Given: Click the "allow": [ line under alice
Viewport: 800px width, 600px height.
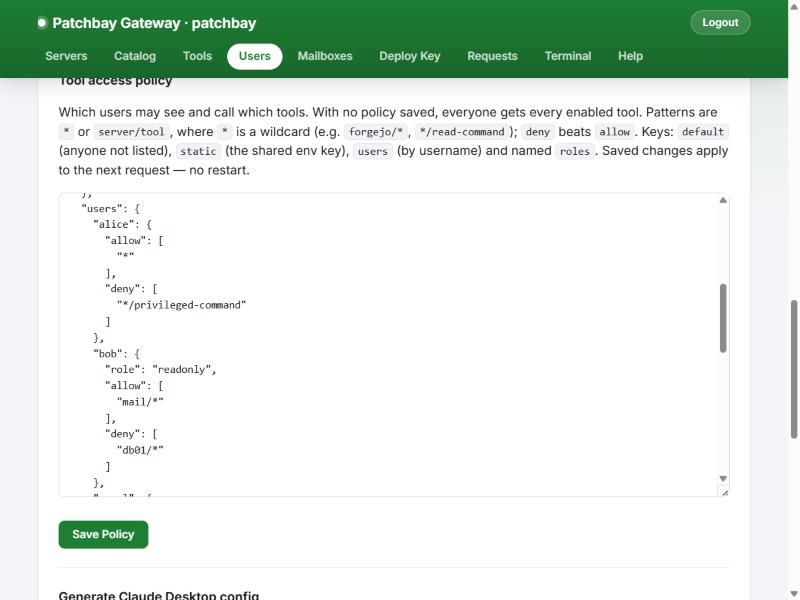Looking at the screenshot, I should click(x=134, y=240).
